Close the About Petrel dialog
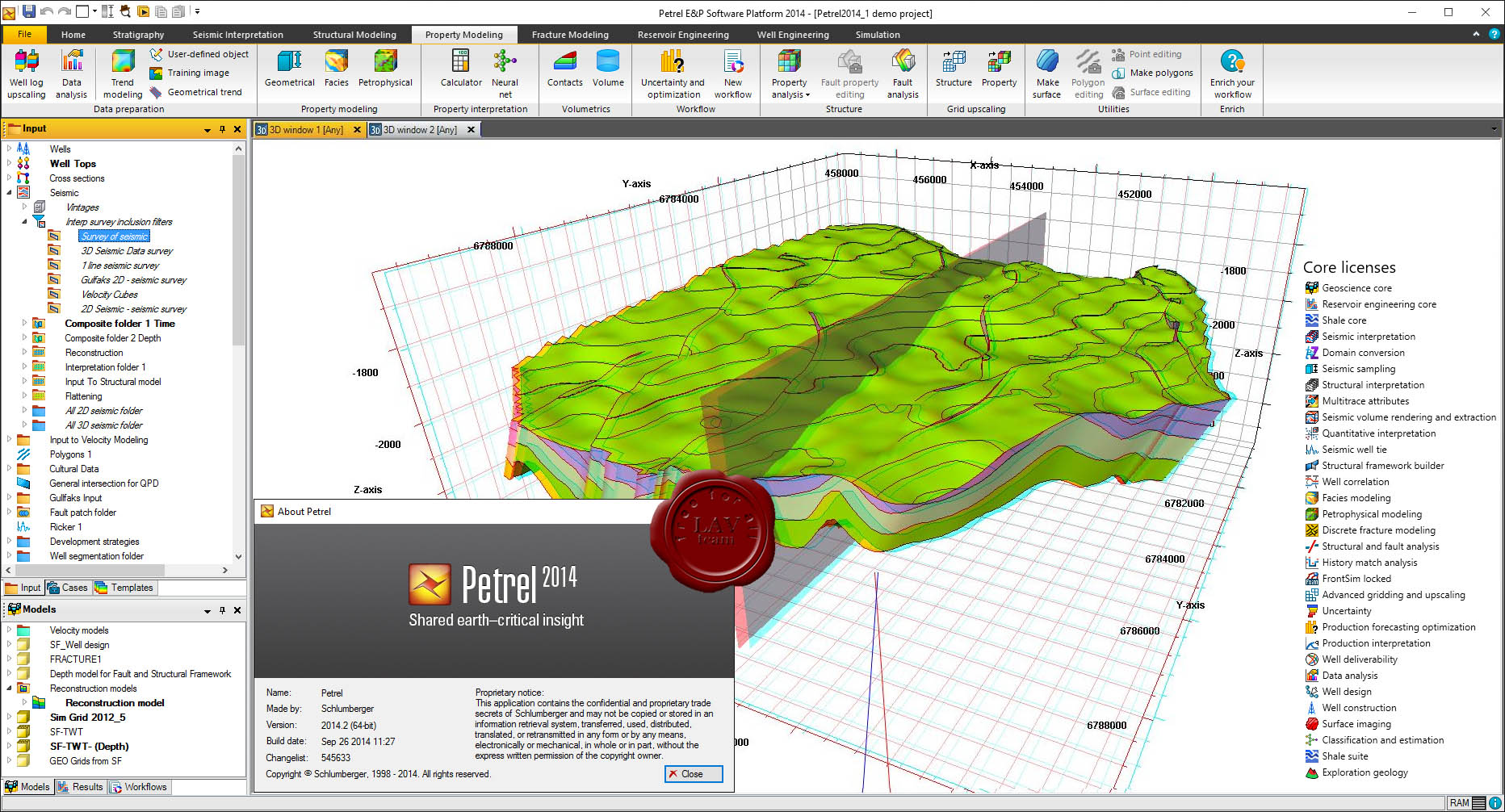This screenshot has height=812, width=1505. [694, 774]
